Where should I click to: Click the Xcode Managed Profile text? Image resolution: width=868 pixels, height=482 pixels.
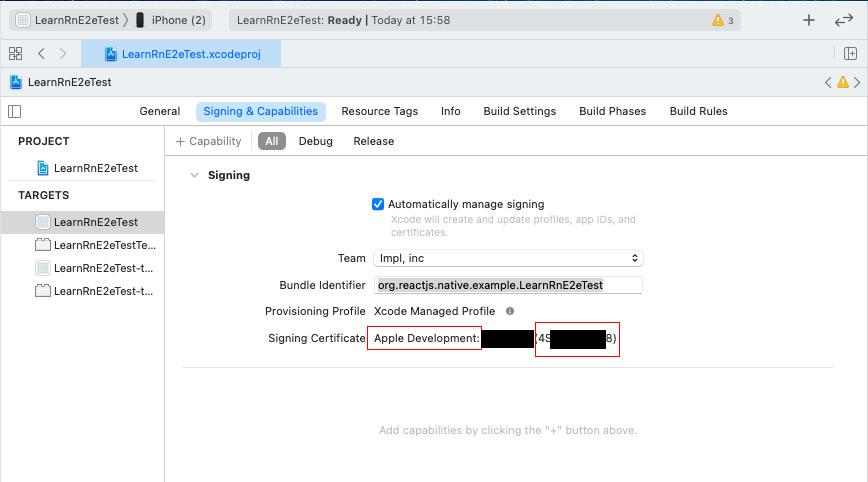tap(435, 311)
